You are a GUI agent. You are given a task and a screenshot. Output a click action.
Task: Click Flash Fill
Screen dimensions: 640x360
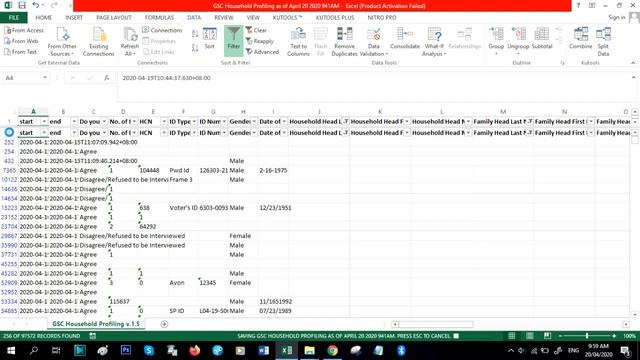(321, 42)
